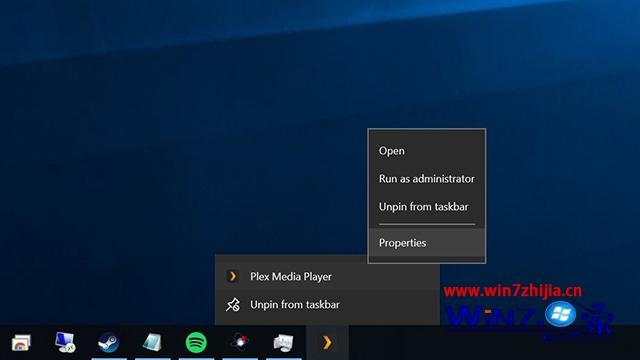This screenshot has height=360, width=640.
Task: Open Steam from the taskbar
Action: click(x=109, y=342)
